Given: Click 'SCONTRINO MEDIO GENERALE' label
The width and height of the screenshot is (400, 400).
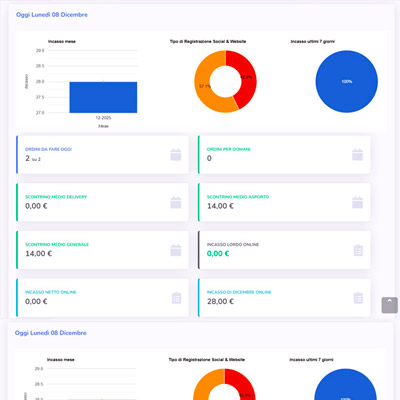Looking at the screenshot, I should click(57, 244).
